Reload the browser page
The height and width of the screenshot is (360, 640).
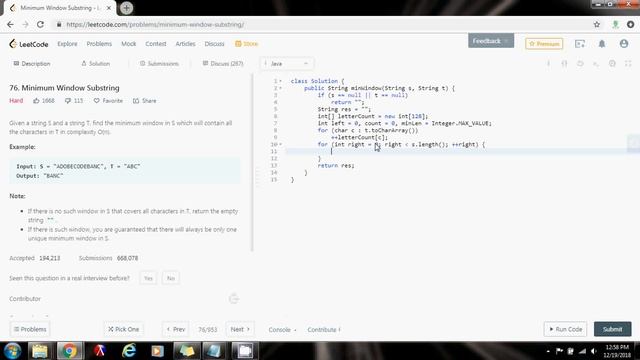click(40, 24)
